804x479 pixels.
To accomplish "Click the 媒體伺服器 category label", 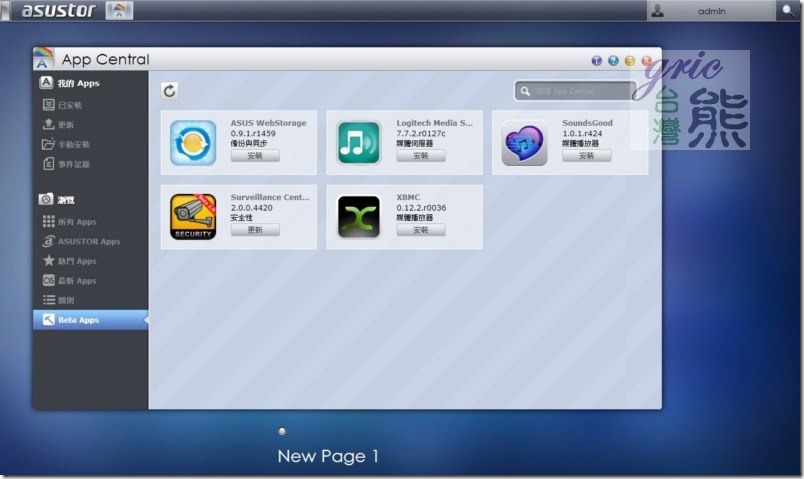I will point(414,143).
